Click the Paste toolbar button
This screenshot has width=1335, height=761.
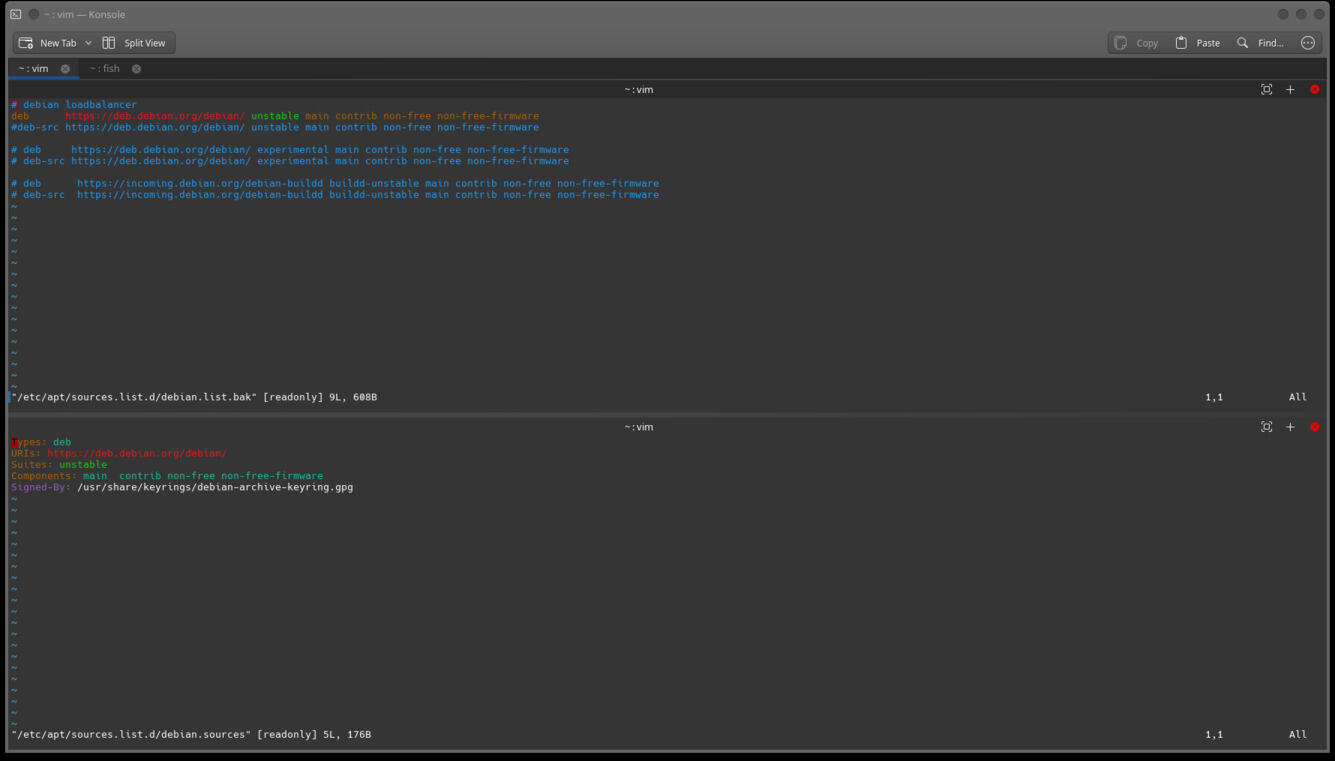[1197, 43]
